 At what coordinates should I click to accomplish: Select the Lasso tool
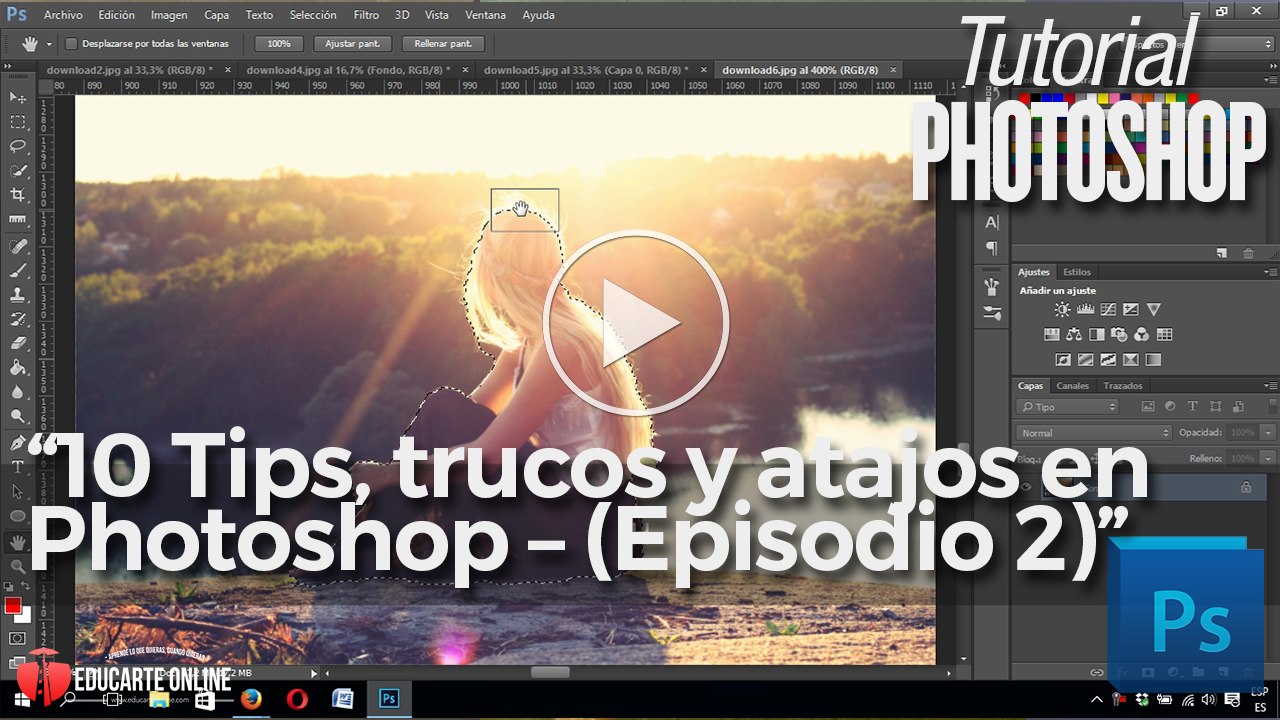click(18, 146)
